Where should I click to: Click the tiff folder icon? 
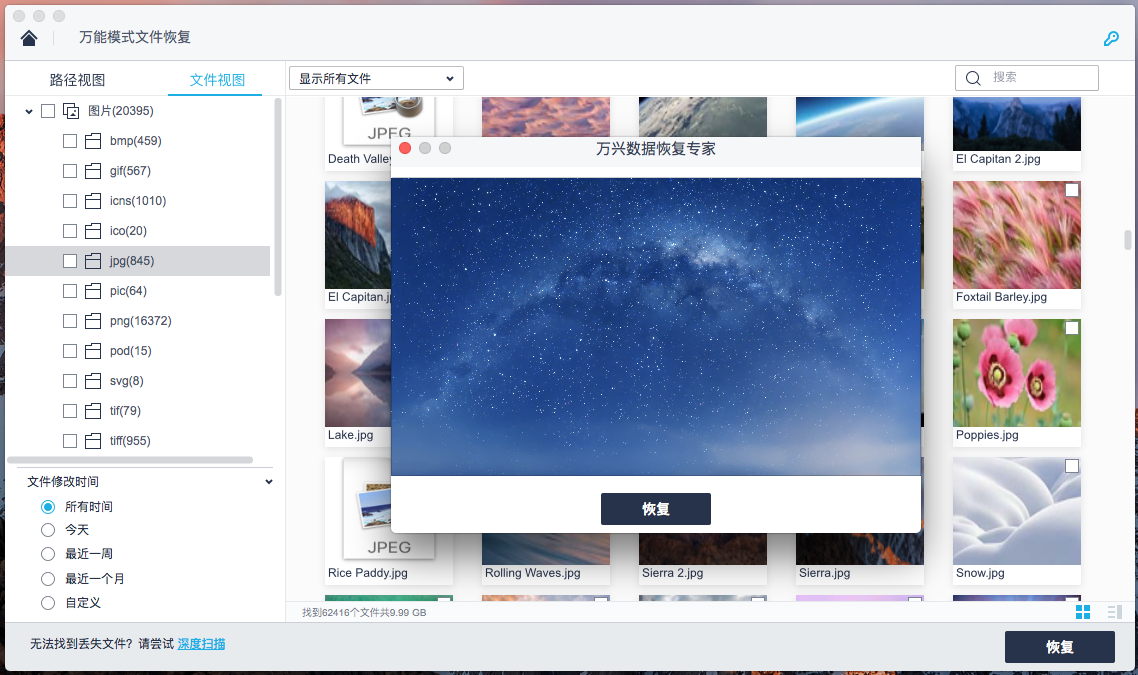coord(93,441)
